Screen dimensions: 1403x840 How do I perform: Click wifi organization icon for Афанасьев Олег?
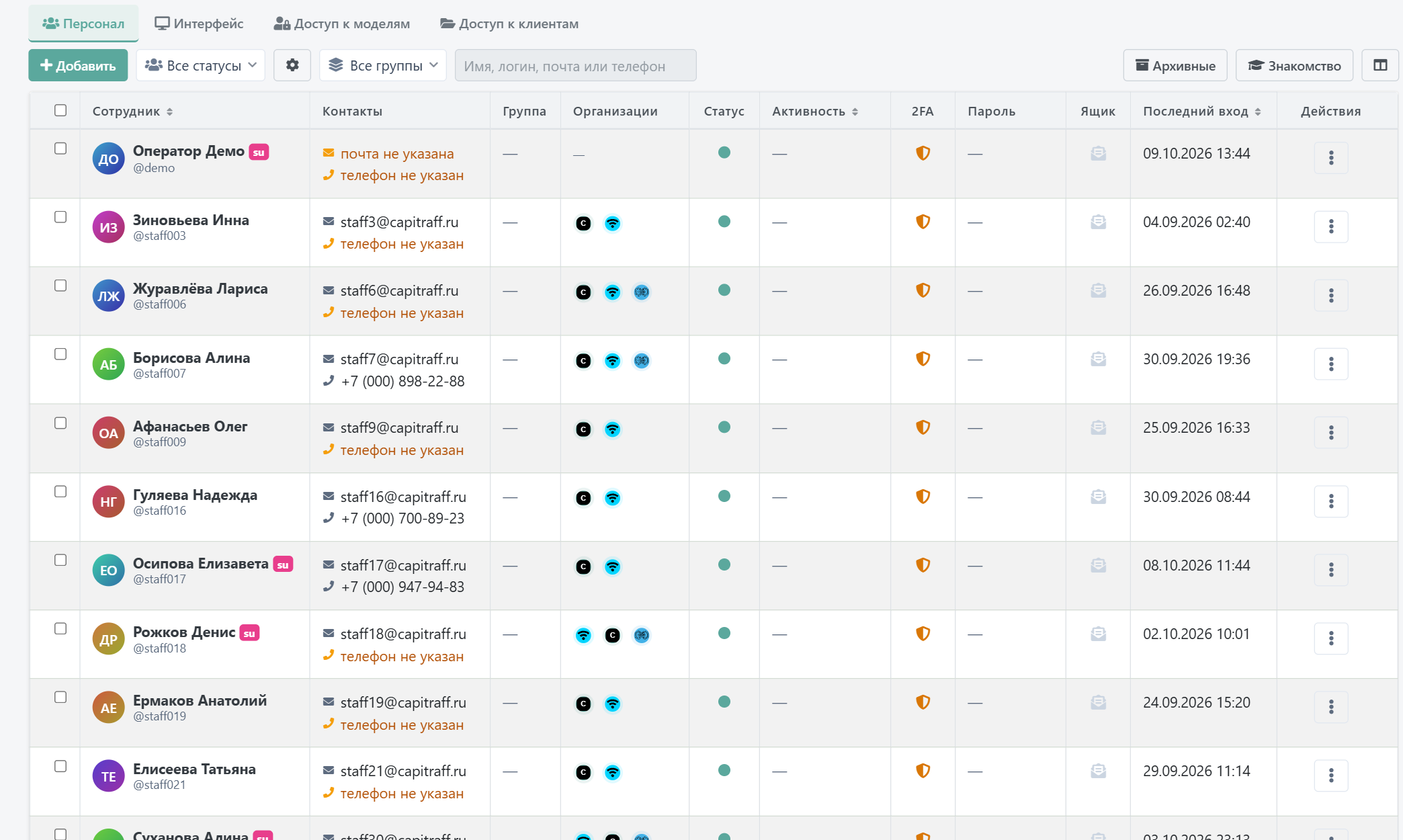(612, 429)
